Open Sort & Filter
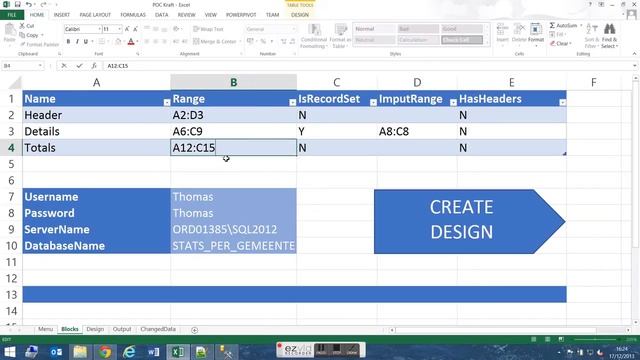The width and height of the screenshot is (640, 360). [591, 36]
